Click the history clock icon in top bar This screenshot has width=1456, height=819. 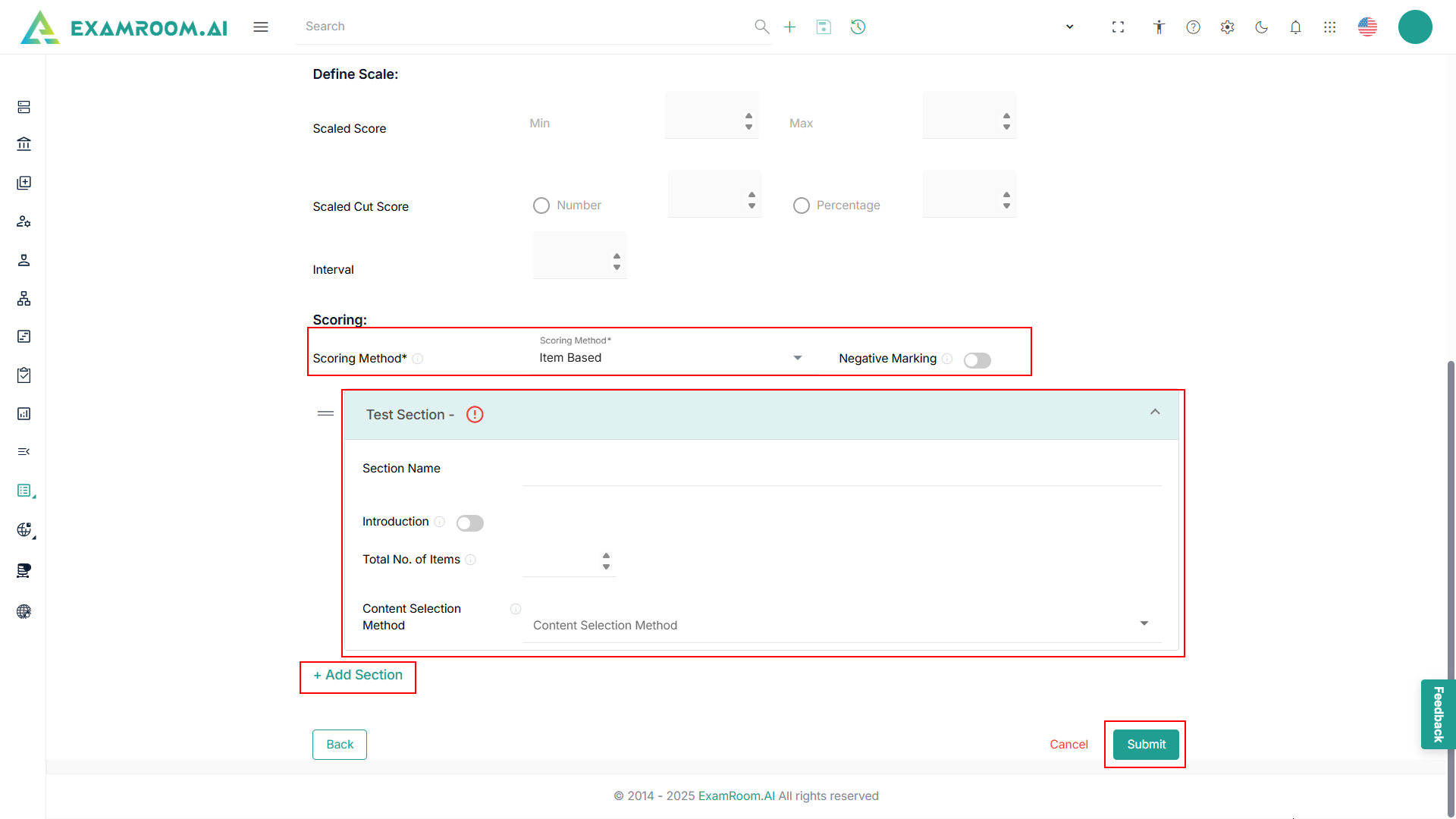pos(858,27)
